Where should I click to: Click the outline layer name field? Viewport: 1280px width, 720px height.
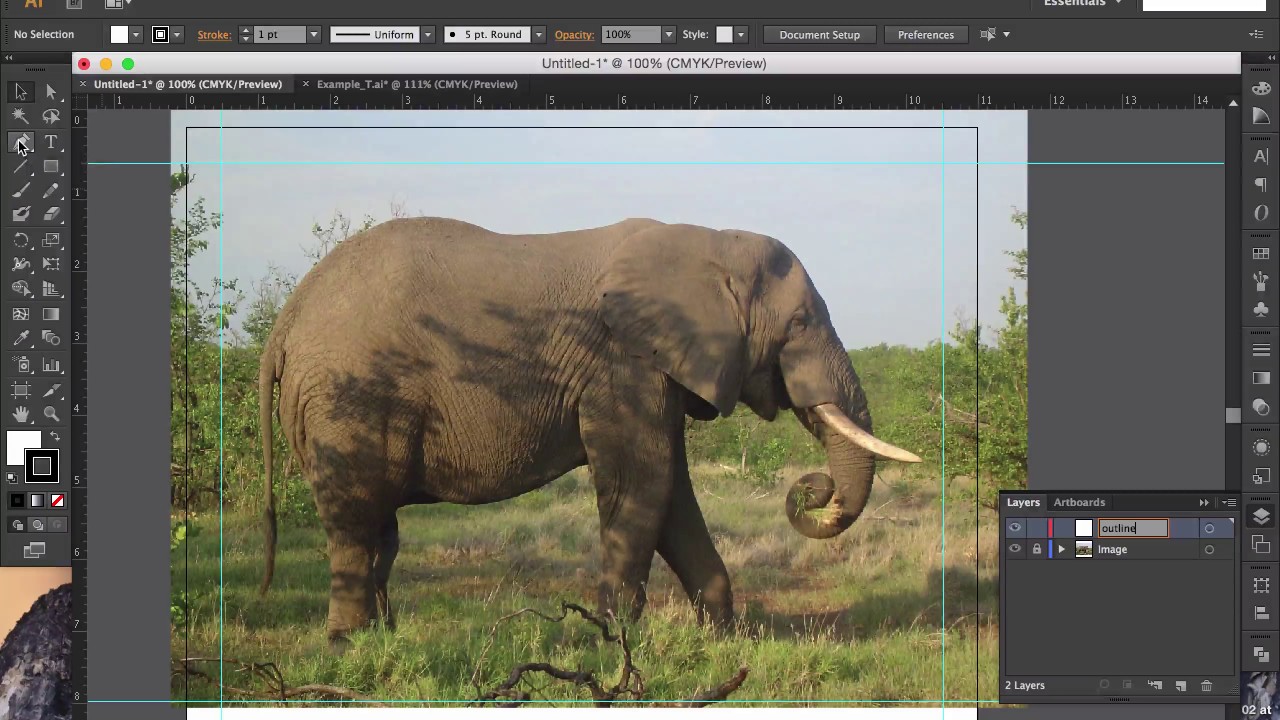pyautogui.click(x=1133, y=528)
